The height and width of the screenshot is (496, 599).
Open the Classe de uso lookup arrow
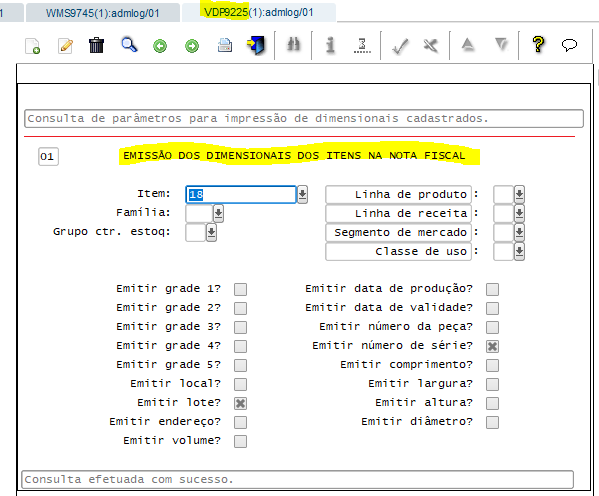pos(519,252)
